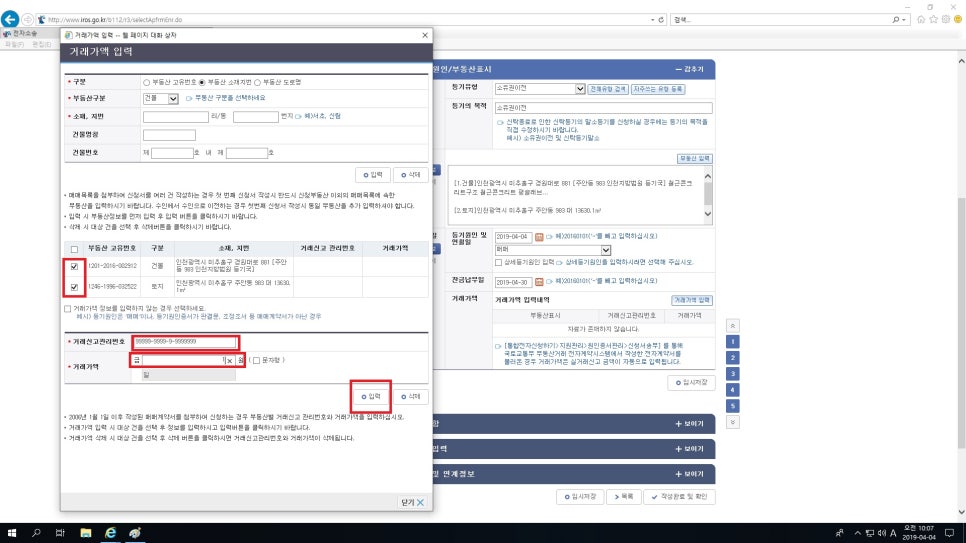This screenshot has height=543, width=966.
Task: Click the 입력 button under the property form
Action: click(373, 175)
